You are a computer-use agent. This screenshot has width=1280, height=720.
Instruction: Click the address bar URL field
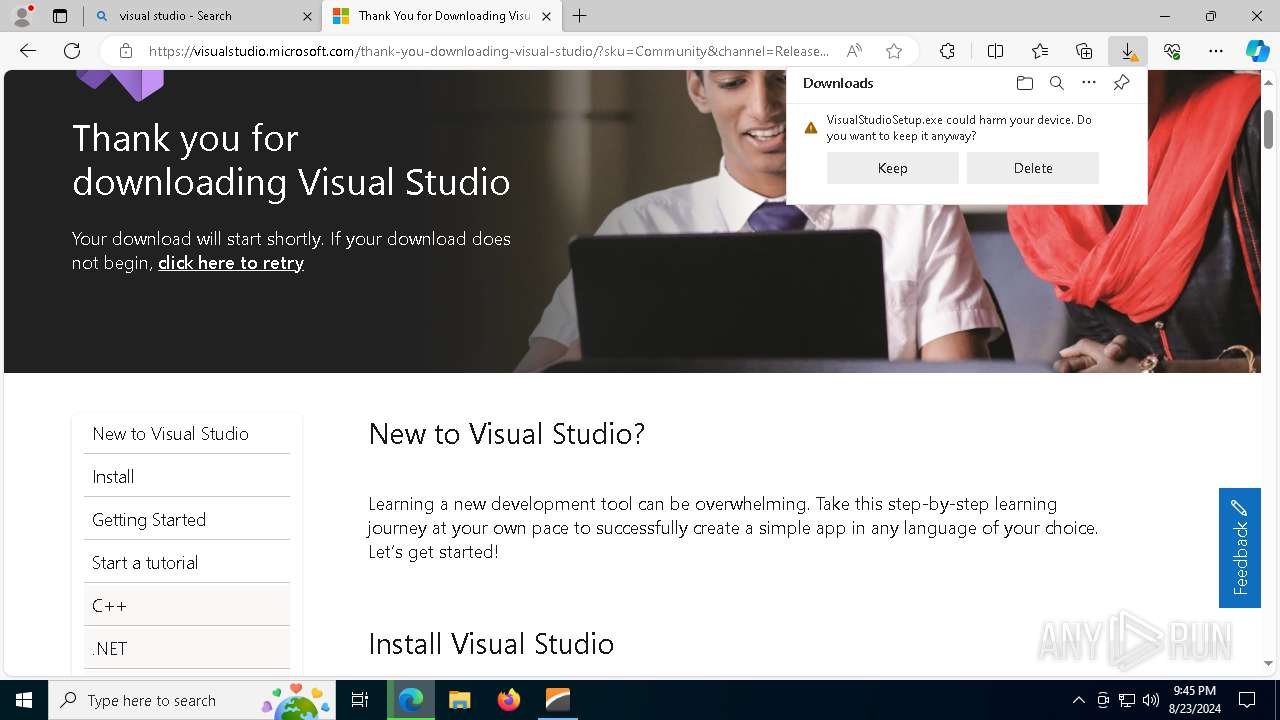pyautogui.click(x=489, y=51)
